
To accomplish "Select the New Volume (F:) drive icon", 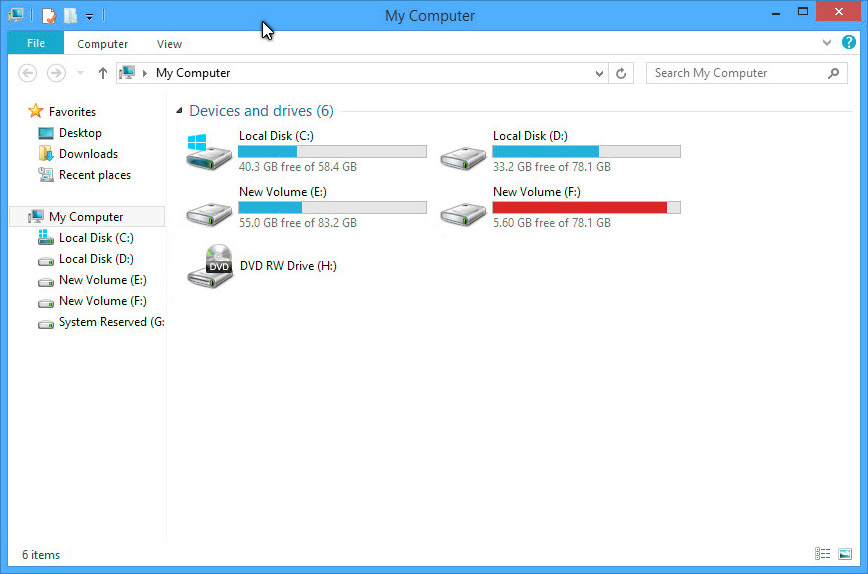I will click(463, 214).
